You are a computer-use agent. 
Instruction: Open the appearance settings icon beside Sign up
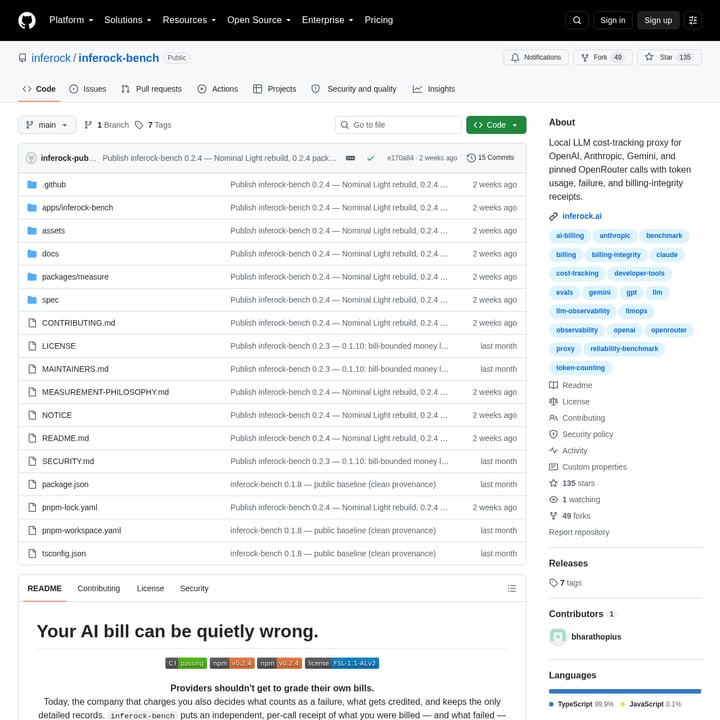click(693, 20)
